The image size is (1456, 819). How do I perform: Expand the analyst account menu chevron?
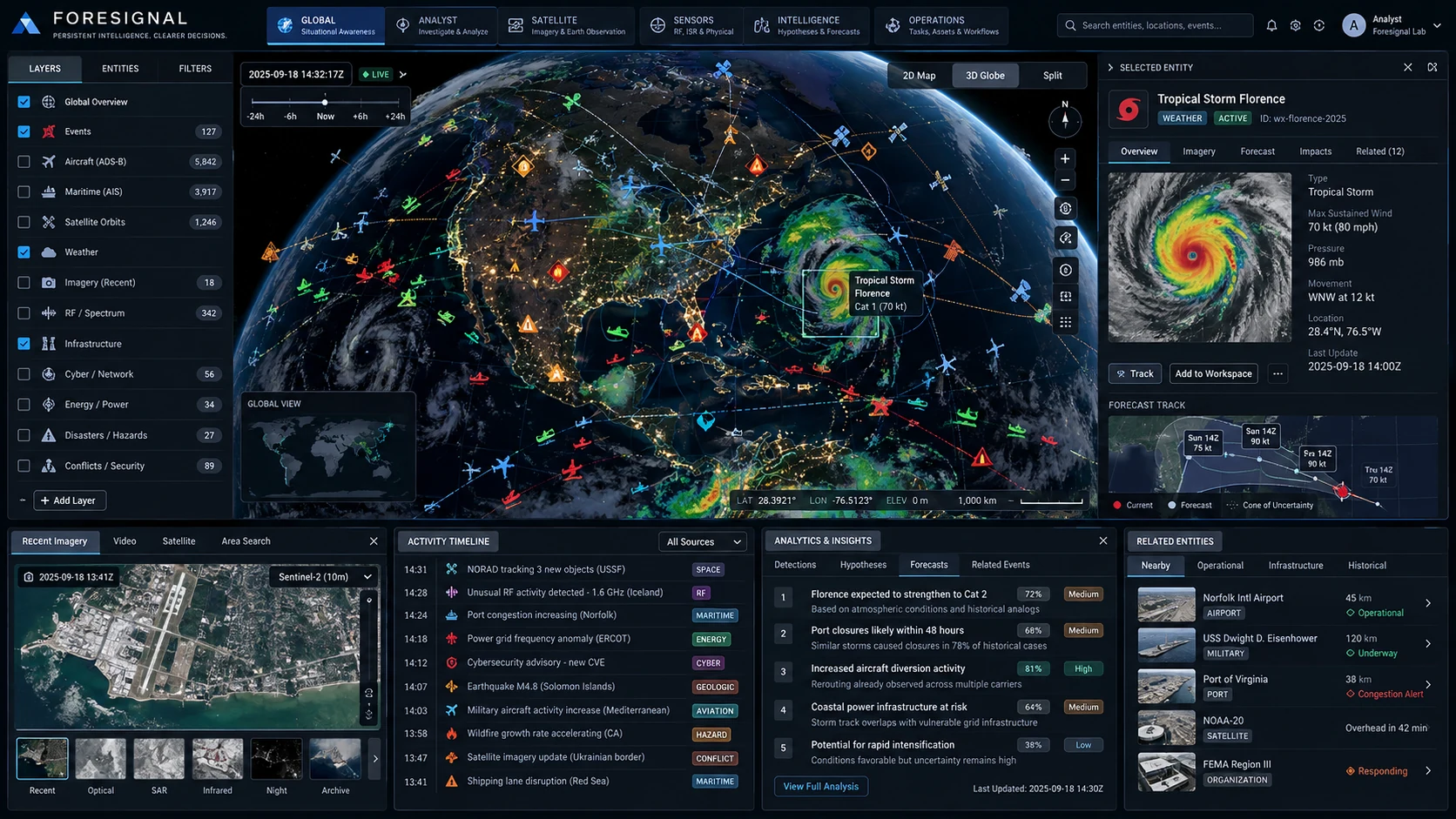(x=1437, y=25)
